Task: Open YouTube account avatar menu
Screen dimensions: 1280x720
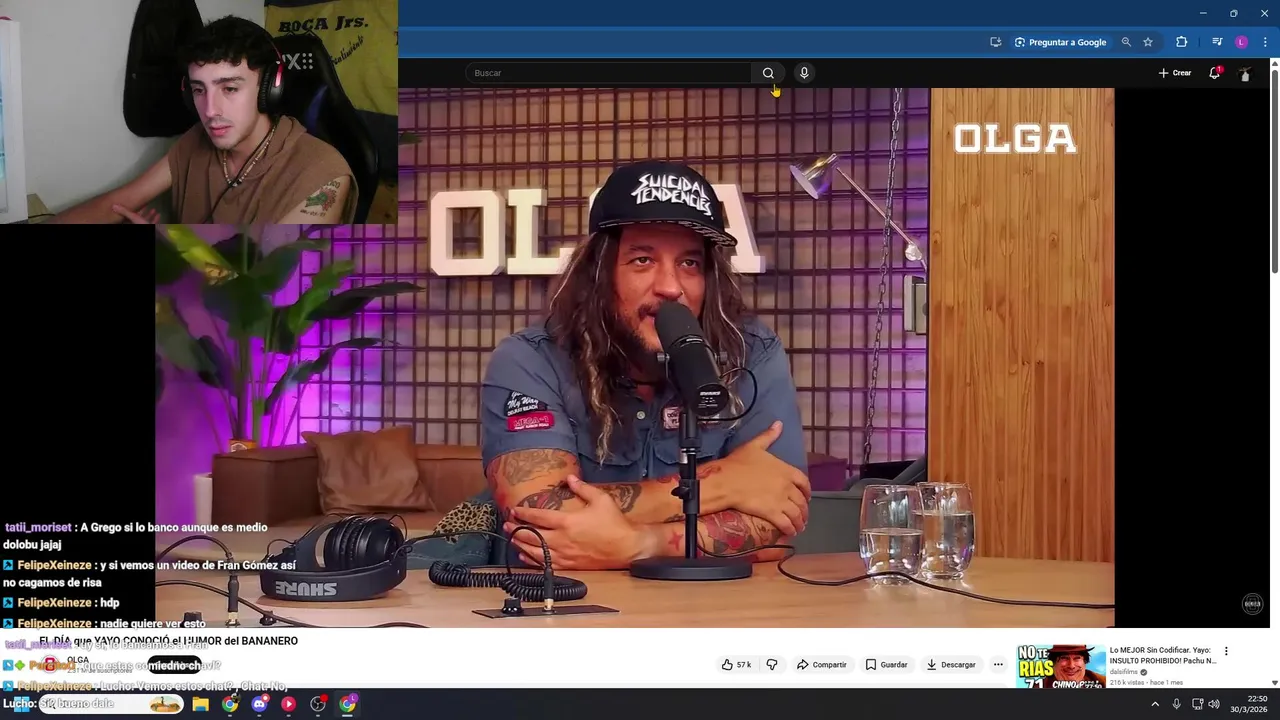Action: click(1245, 74)
